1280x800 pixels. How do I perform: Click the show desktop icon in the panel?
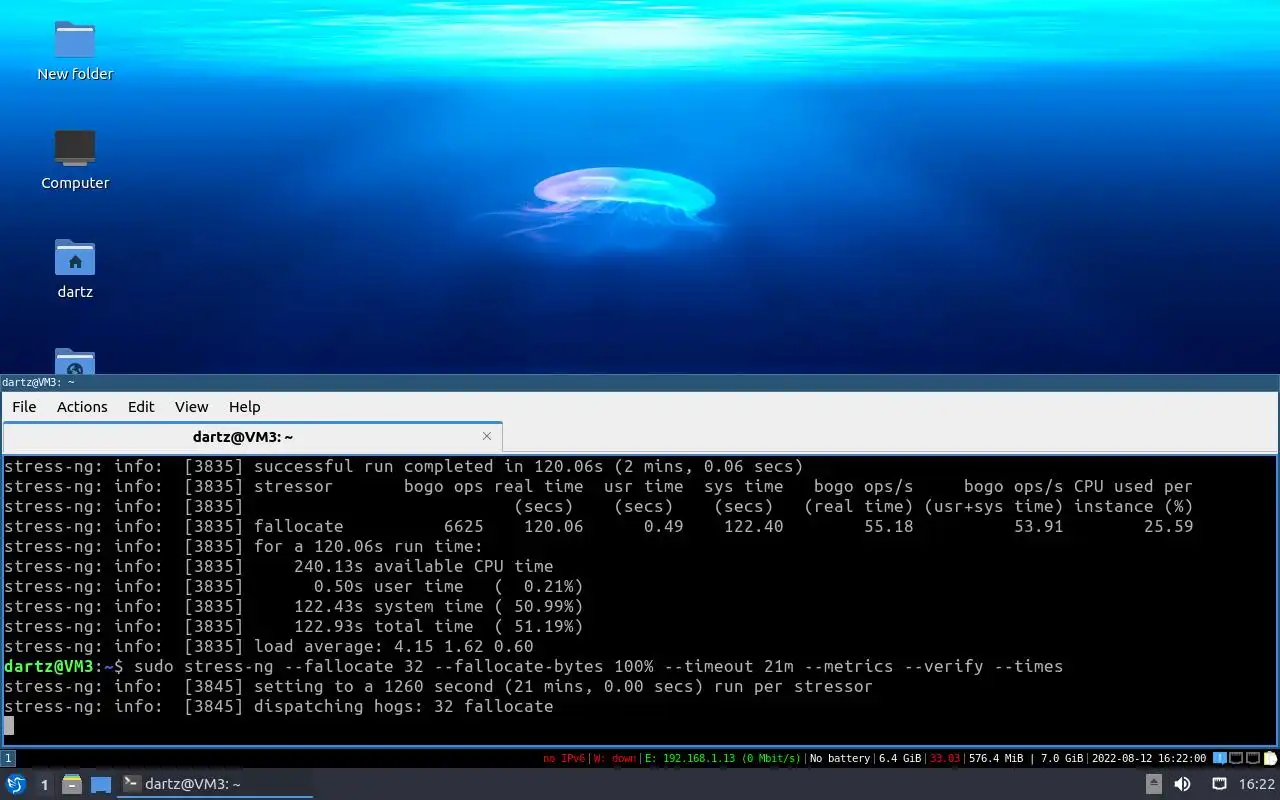click(x=101, y=784)
